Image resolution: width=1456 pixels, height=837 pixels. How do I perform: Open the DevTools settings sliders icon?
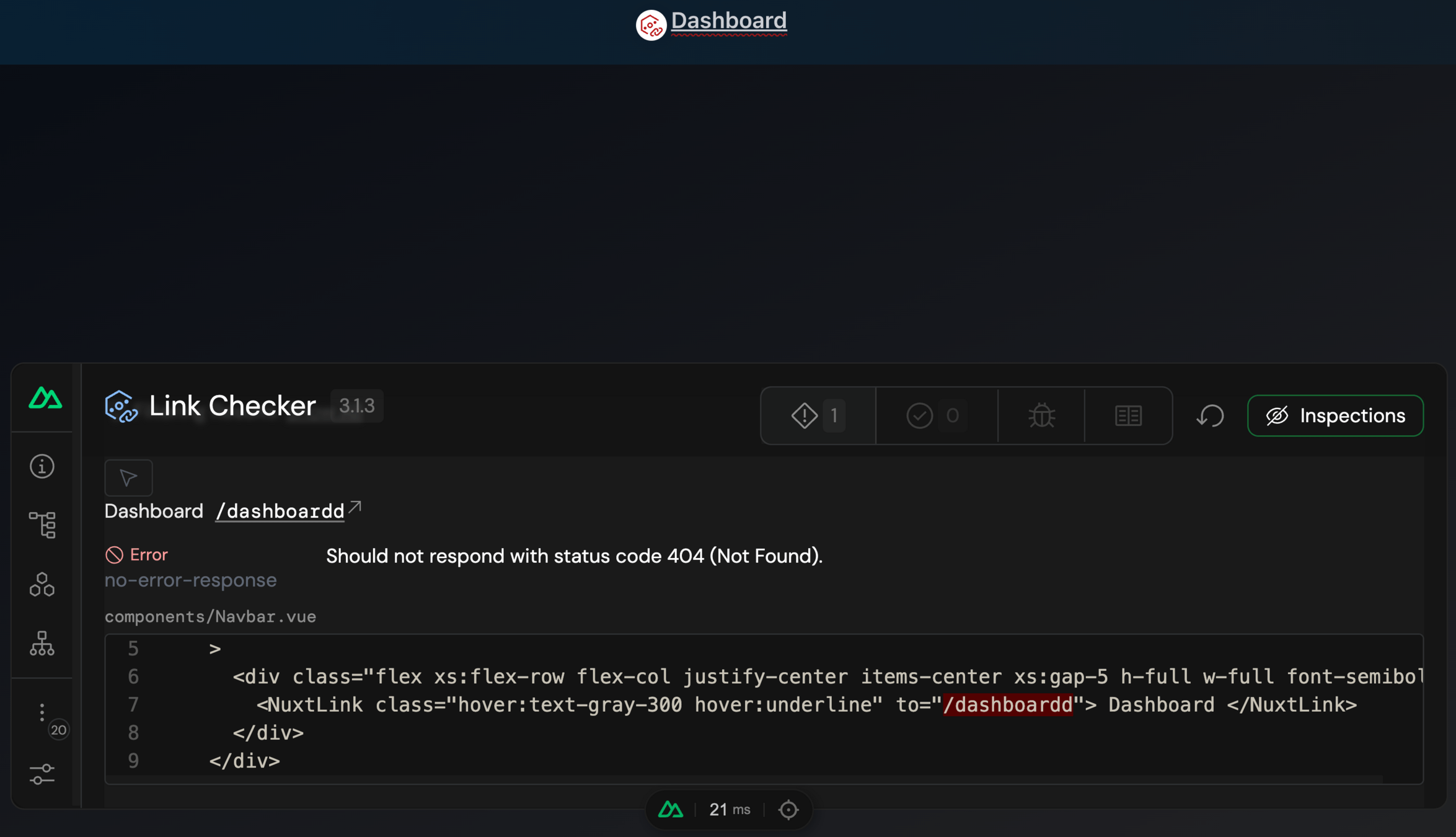pyautogui.click(x=42, y=774)
